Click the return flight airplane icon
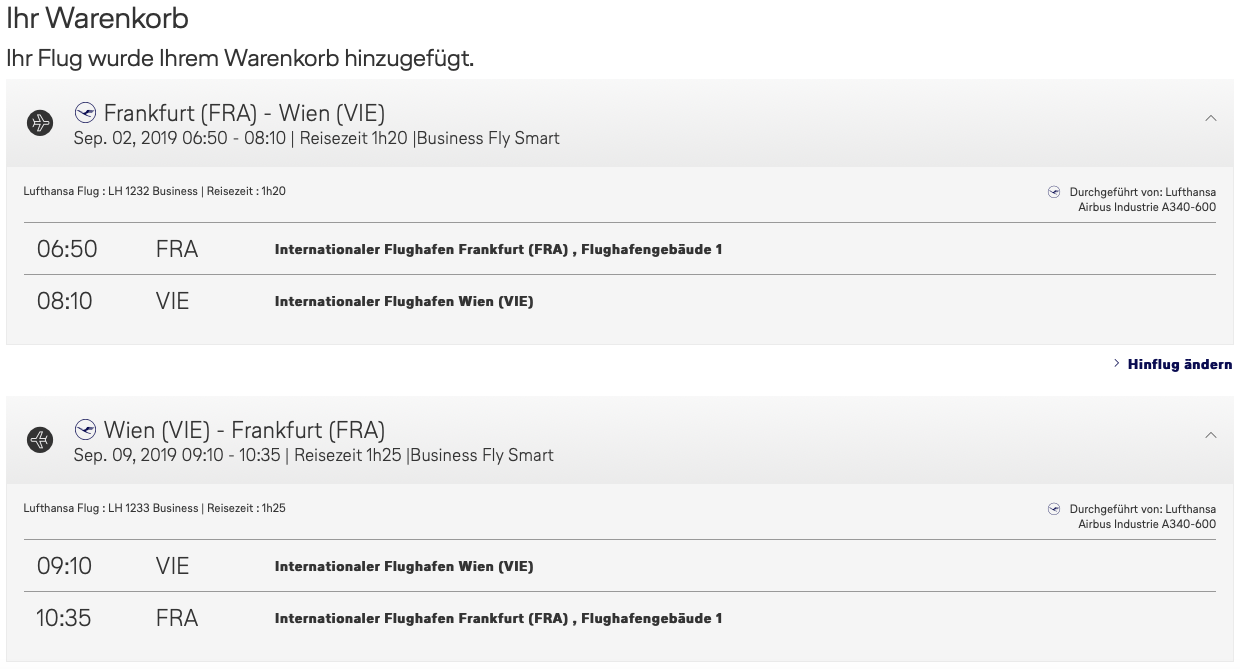Viewport: 1240px width, 669px height. point(40,440)
